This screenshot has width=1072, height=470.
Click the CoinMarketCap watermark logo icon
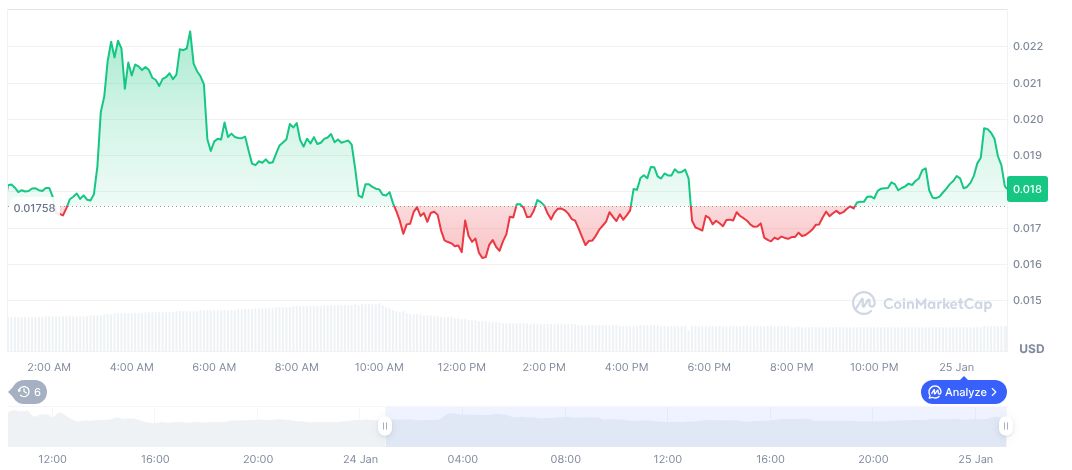864,303
